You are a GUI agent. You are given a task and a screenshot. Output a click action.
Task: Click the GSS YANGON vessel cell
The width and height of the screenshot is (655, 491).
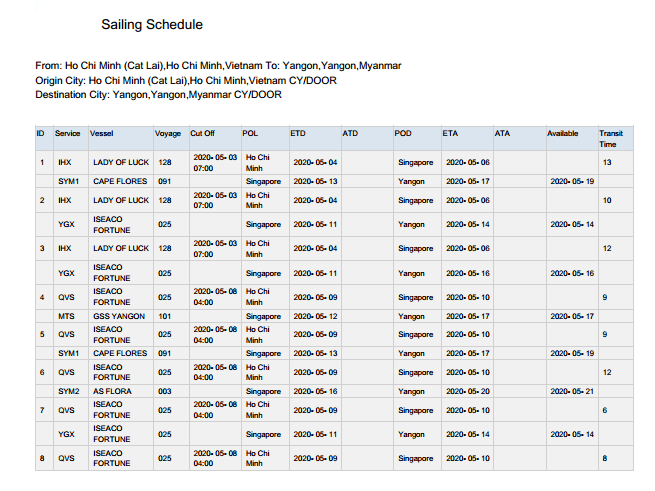click(x=120, y=316)
